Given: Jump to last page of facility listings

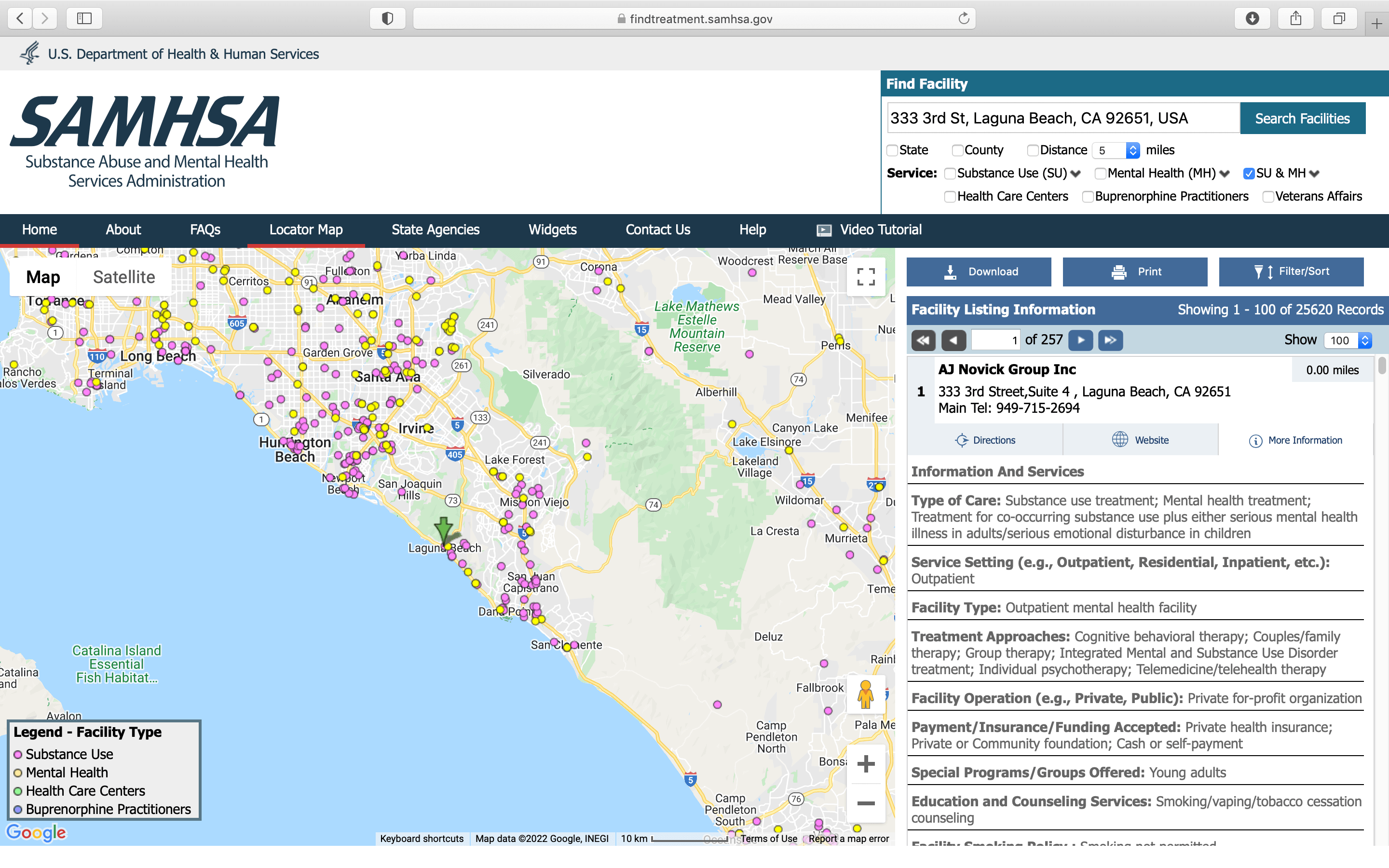Looking at the screenshot, I should (x=1111, y=340).
